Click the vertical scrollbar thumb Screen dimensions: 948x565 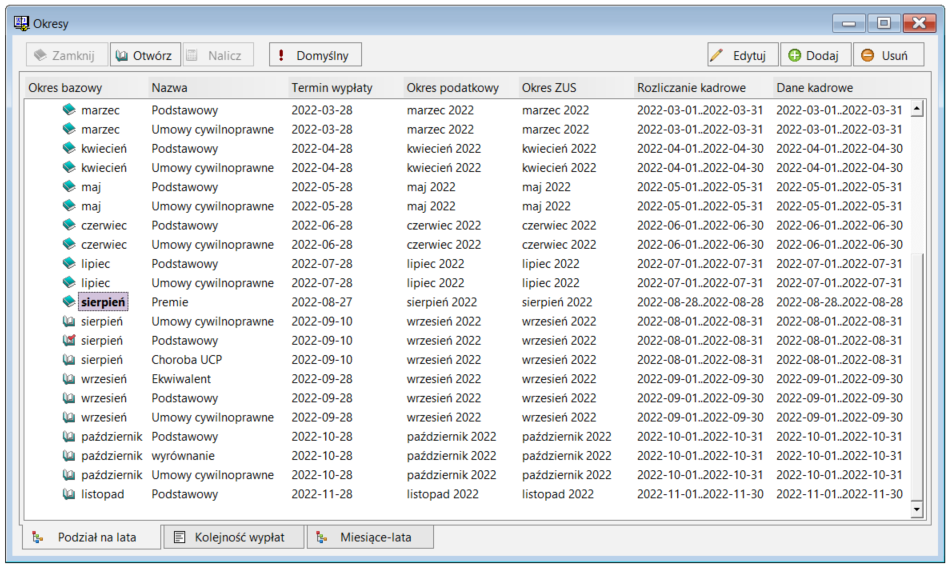pyautogui.click(x=917, y=375)
